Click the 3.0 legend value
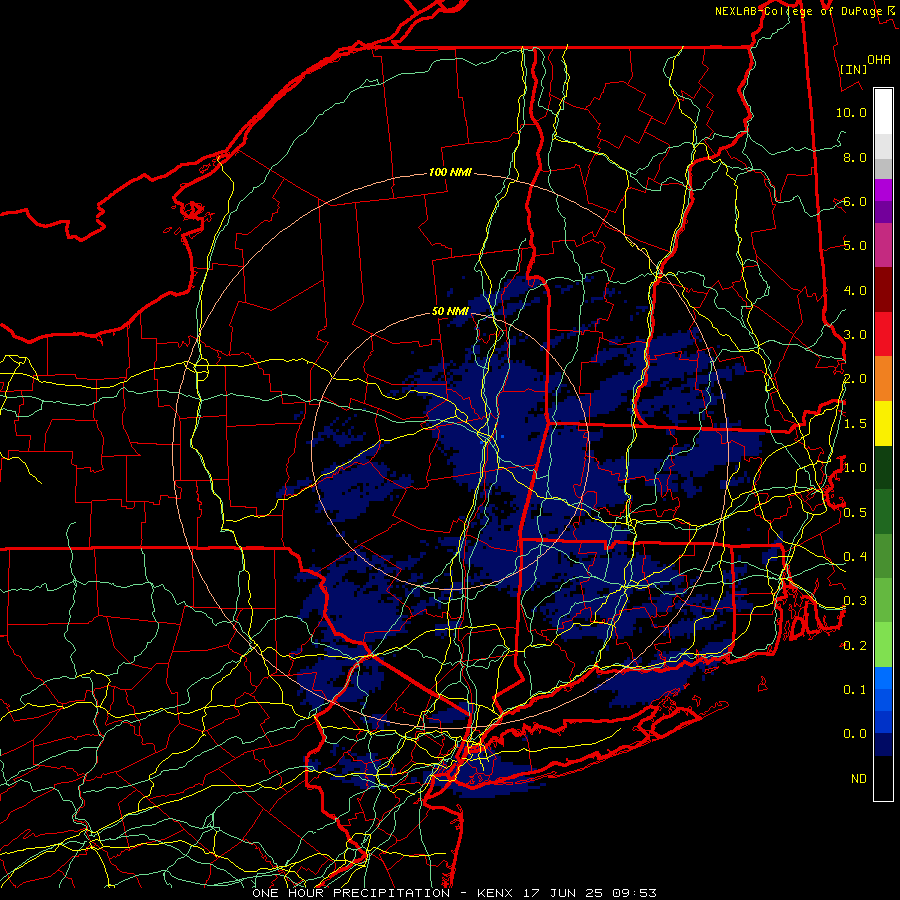 pos(855,335)
